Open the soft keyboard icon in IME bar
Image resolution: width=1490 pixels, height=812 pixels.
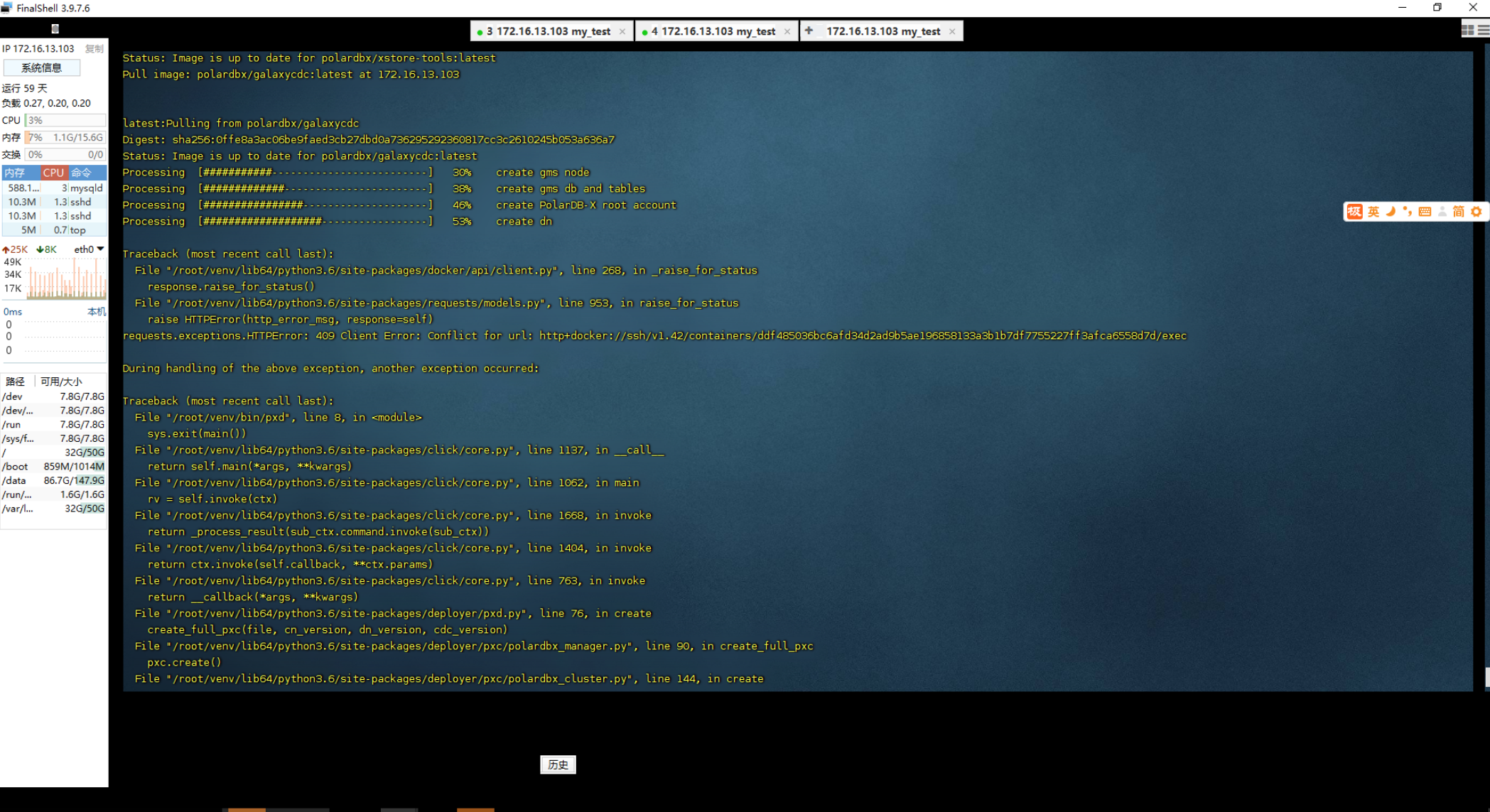(x=1425, y=212)
